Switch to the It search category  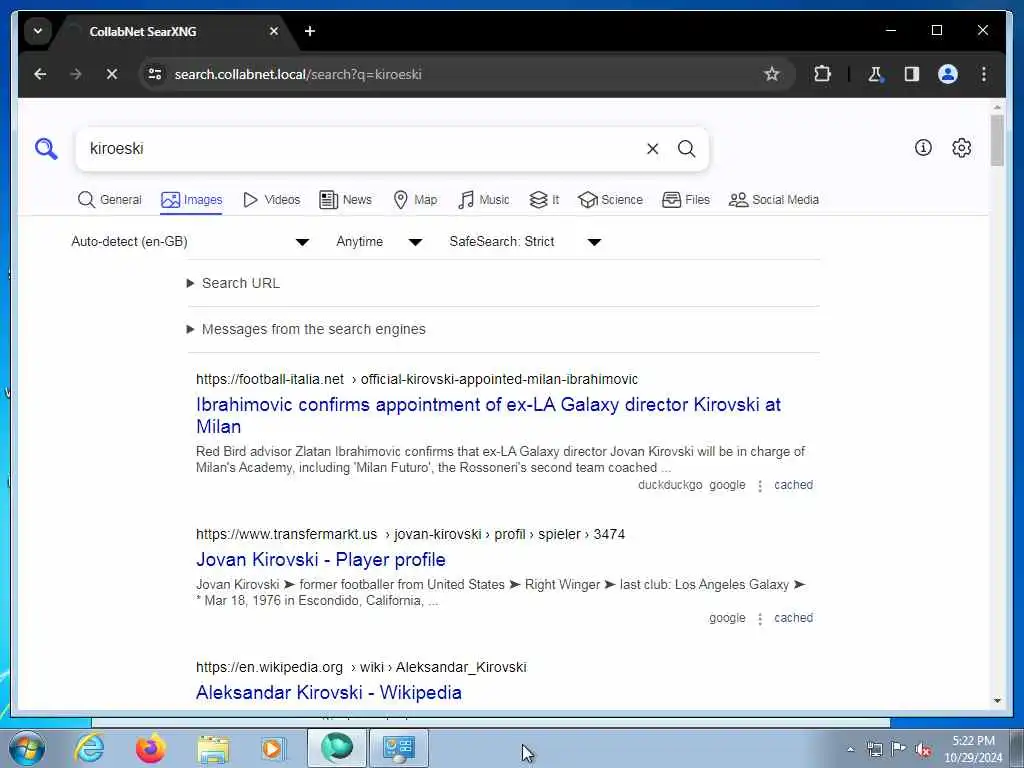(544, 200)
